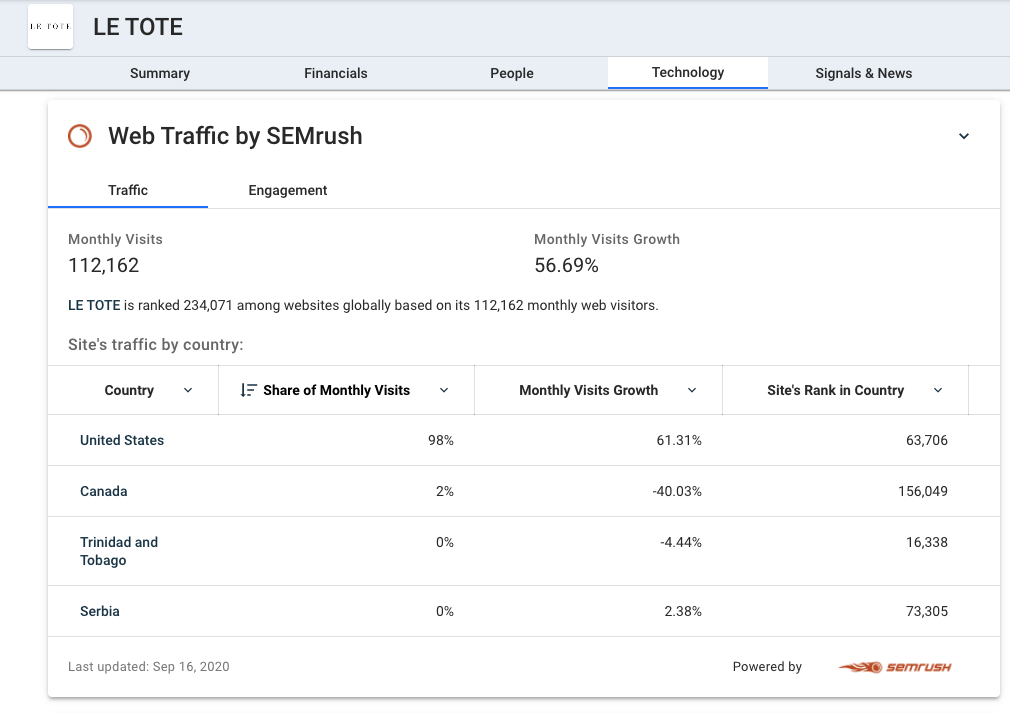This screenshot has height=713, width=1010.
Task: Open the Country column dropdown
Action: tap(188, 390)
